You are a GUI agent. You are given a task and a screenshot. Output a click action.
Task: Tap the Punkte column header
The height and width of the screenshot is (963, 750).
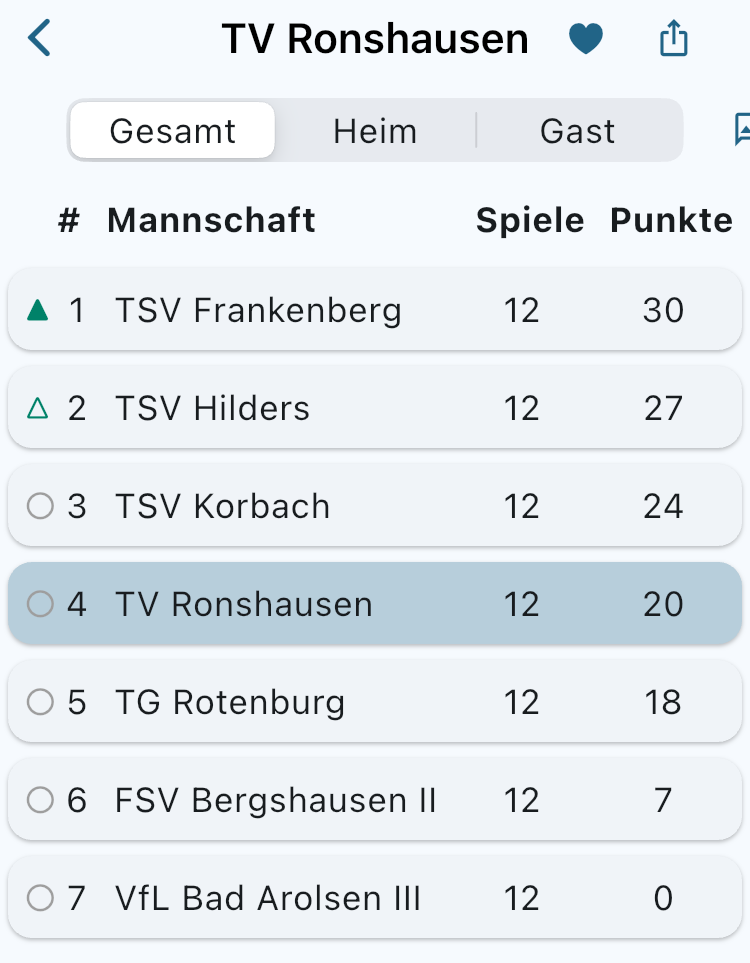[x=671, y=220]
